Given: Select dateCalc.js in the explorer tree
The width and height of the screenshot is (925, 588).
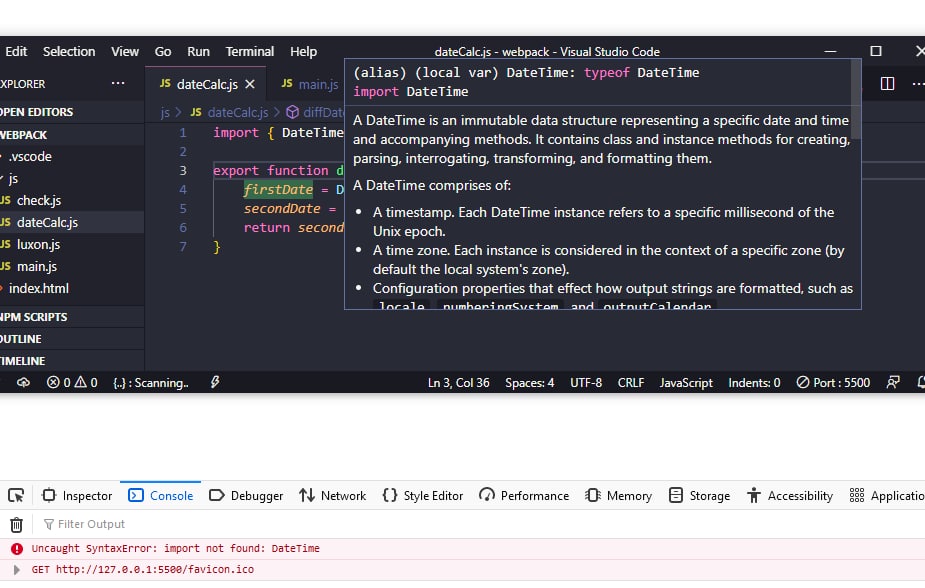Looking at the screenshot, I should point(72,222).
